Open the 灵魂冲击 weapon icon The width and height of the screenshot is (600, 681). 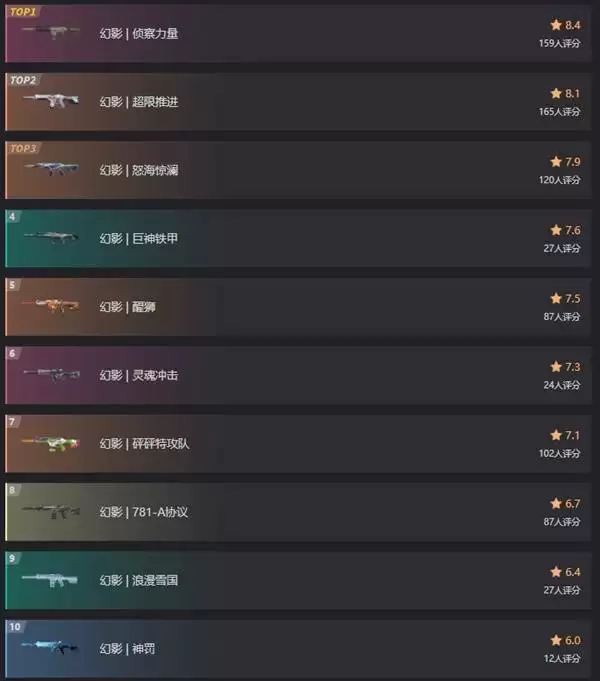coord(51,374)
